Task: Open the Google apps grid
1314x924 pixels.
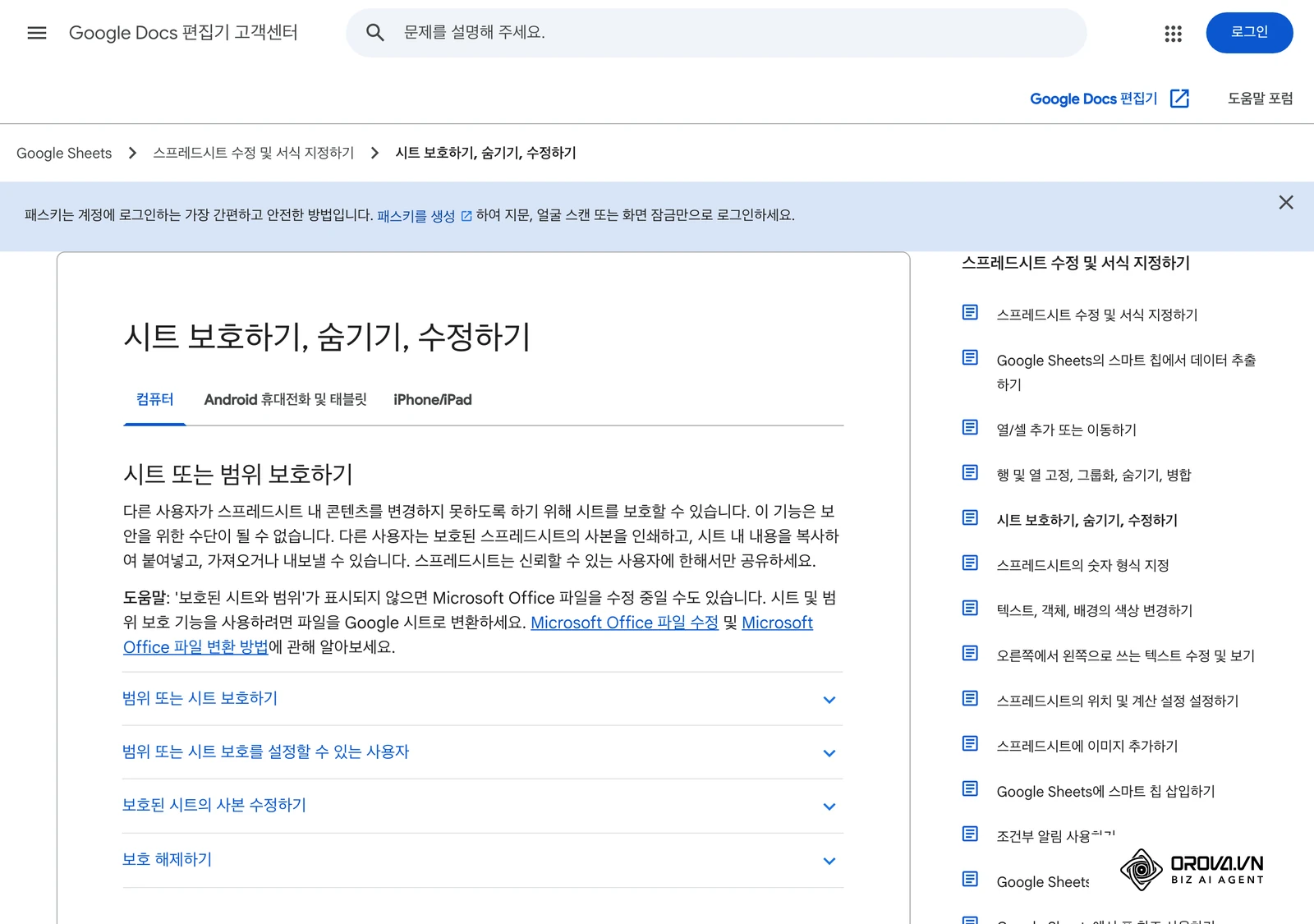Action: pyautogui.click(x=1173, y=34)
